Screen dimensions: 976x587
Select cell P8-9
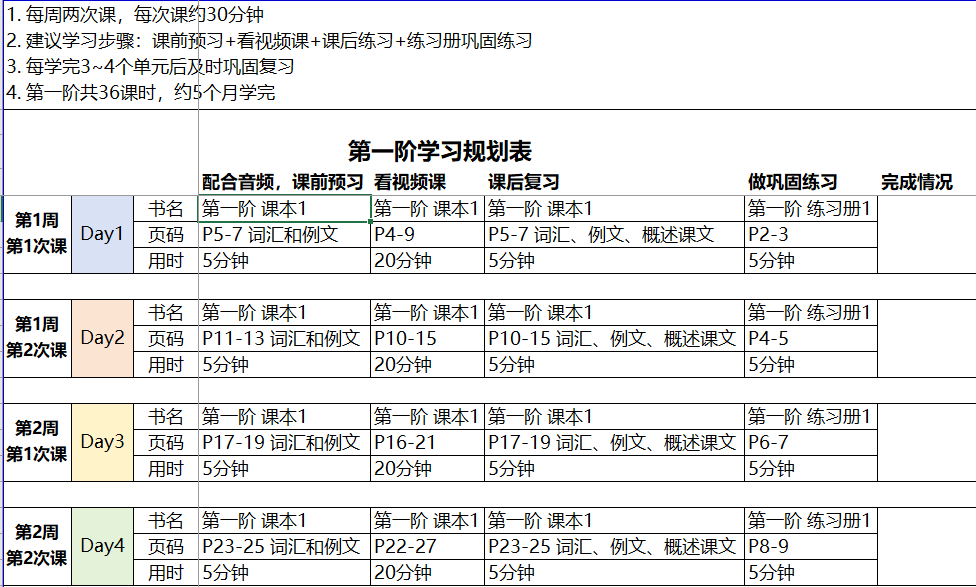pos(811,547)
